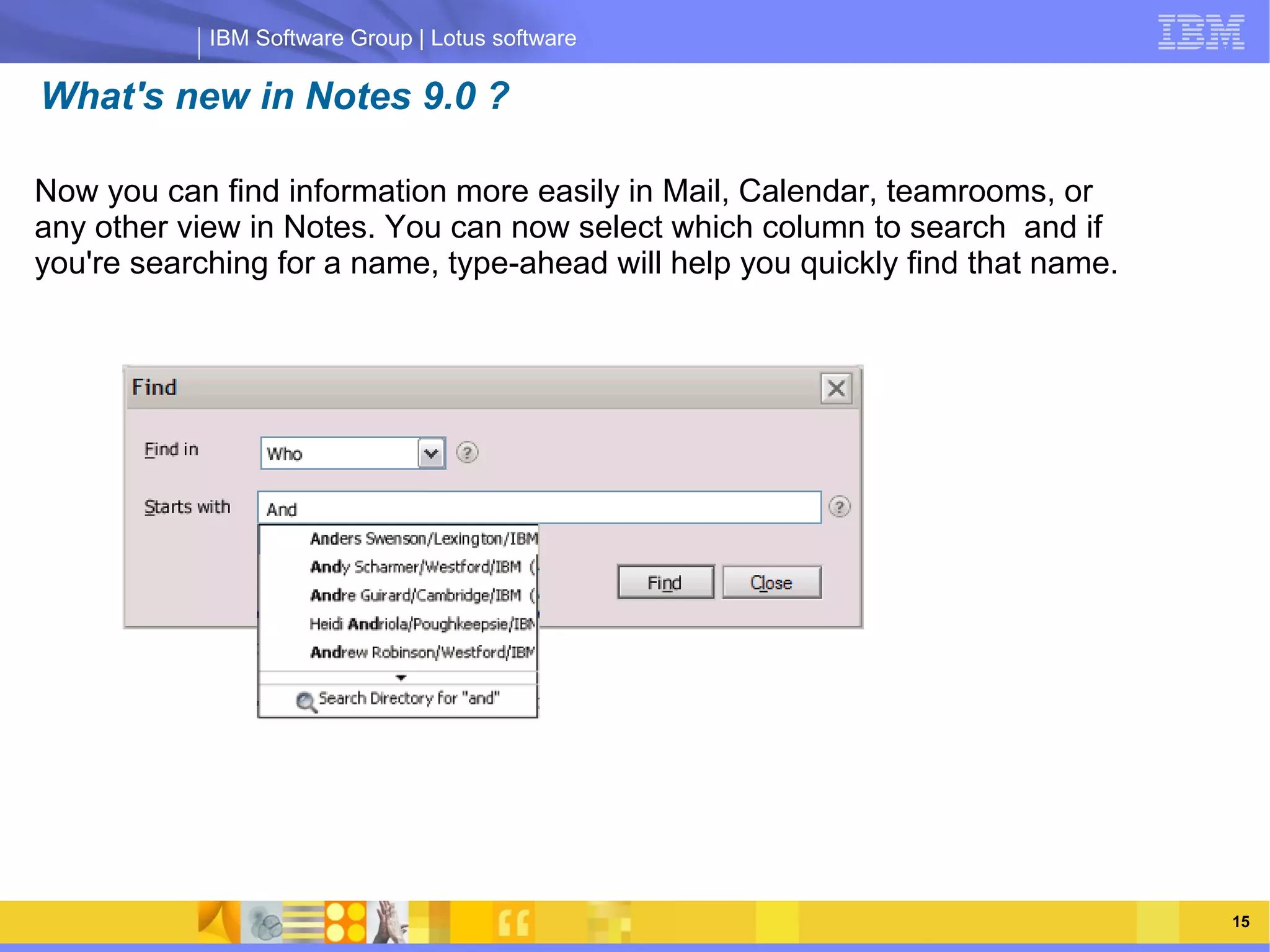
Task: Select the Who combo box field
Action: 353,453
